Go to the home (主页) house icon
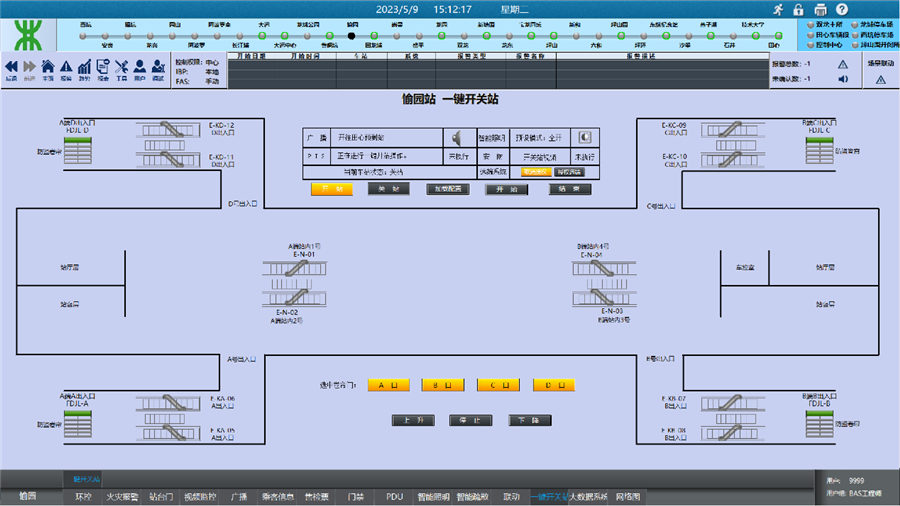Viewport: 900px width, 506px height. [48, 67]
